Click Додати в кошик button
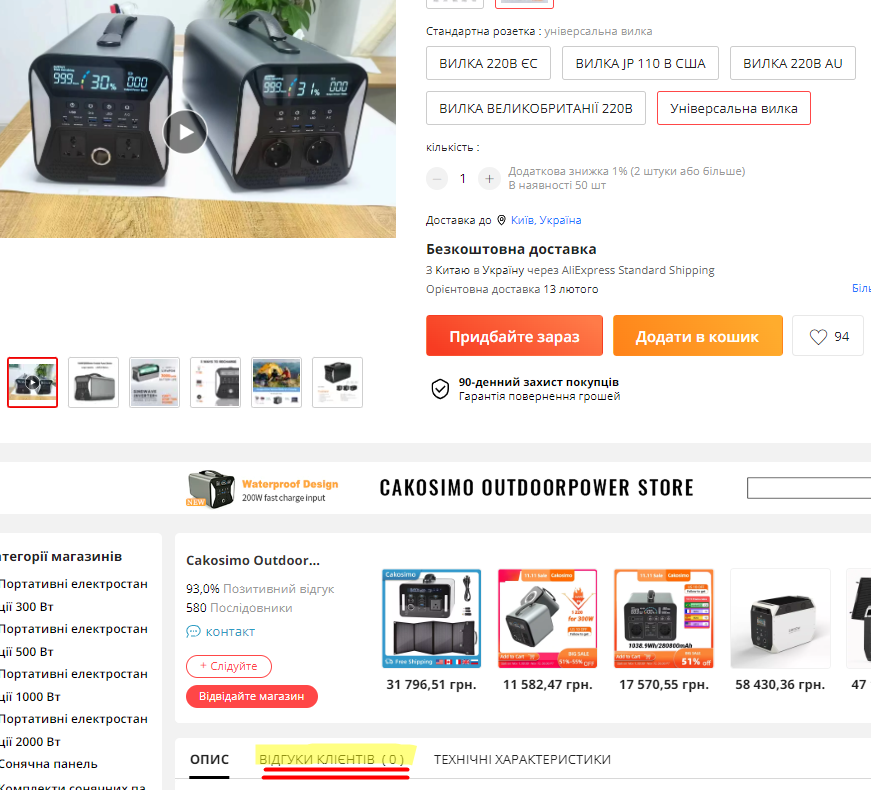871x790 pixels. [x=698, y=336]
